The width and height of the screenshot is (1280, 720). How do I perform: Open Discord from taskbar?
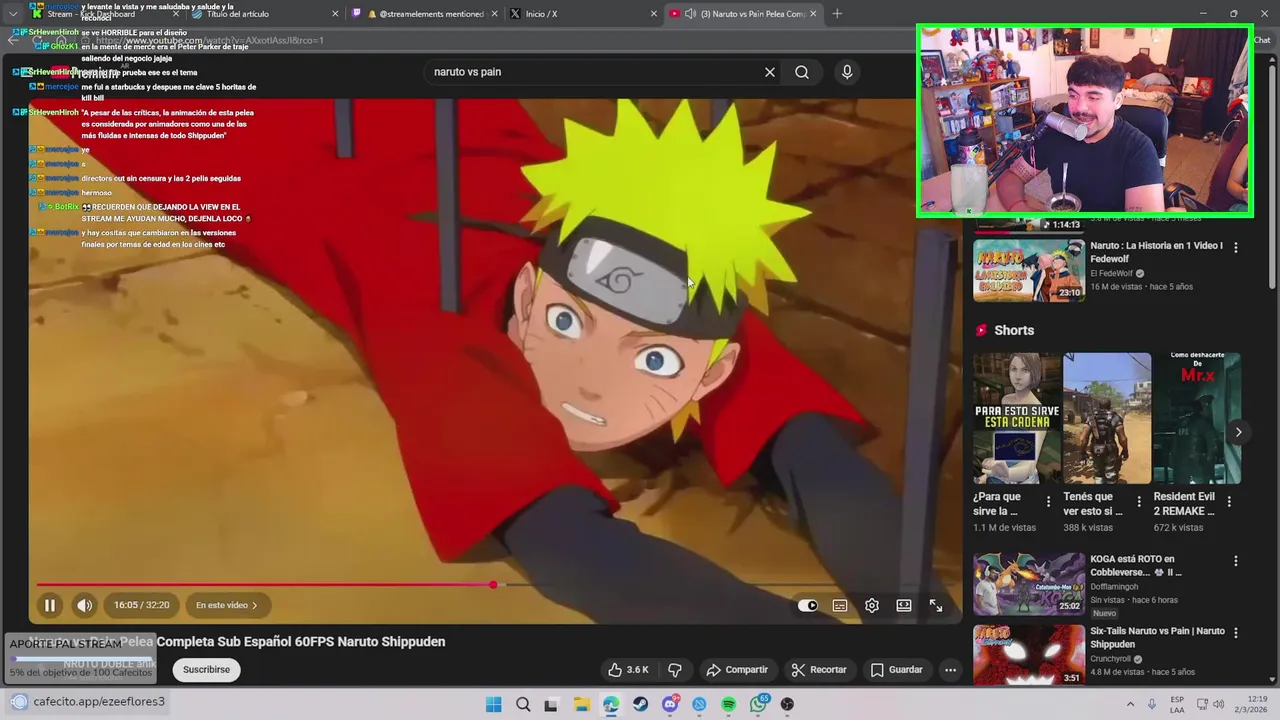670,704
